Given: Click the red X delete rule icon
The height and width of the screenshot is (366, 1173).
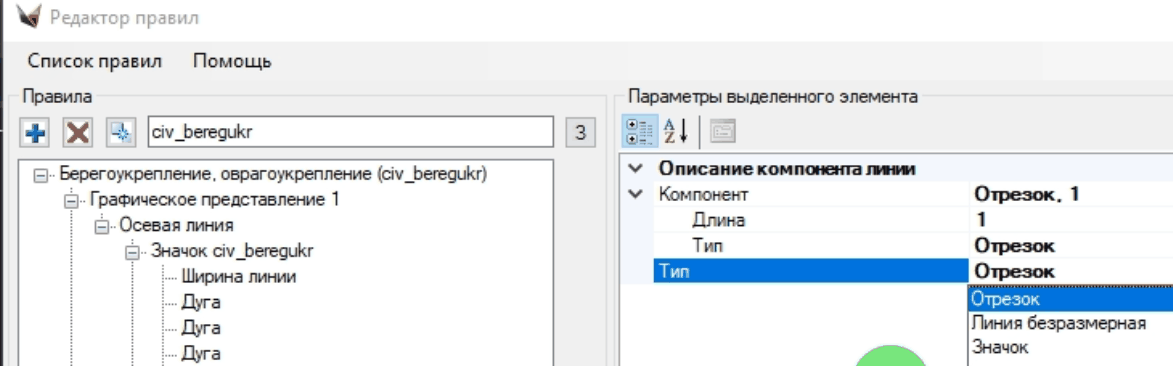Looking at the screenshot, I should coord(78,132).
